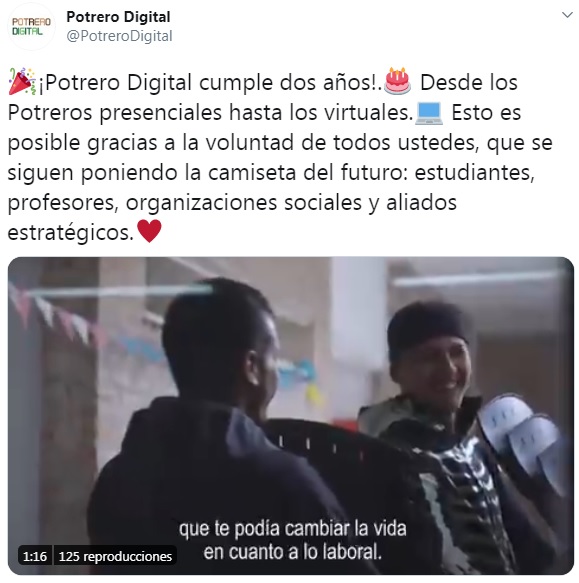The width and height of the screenshot is (579, 583).
Task: Click the phrase 'camiseta del futuro'
Action: [x=305, y=173]
